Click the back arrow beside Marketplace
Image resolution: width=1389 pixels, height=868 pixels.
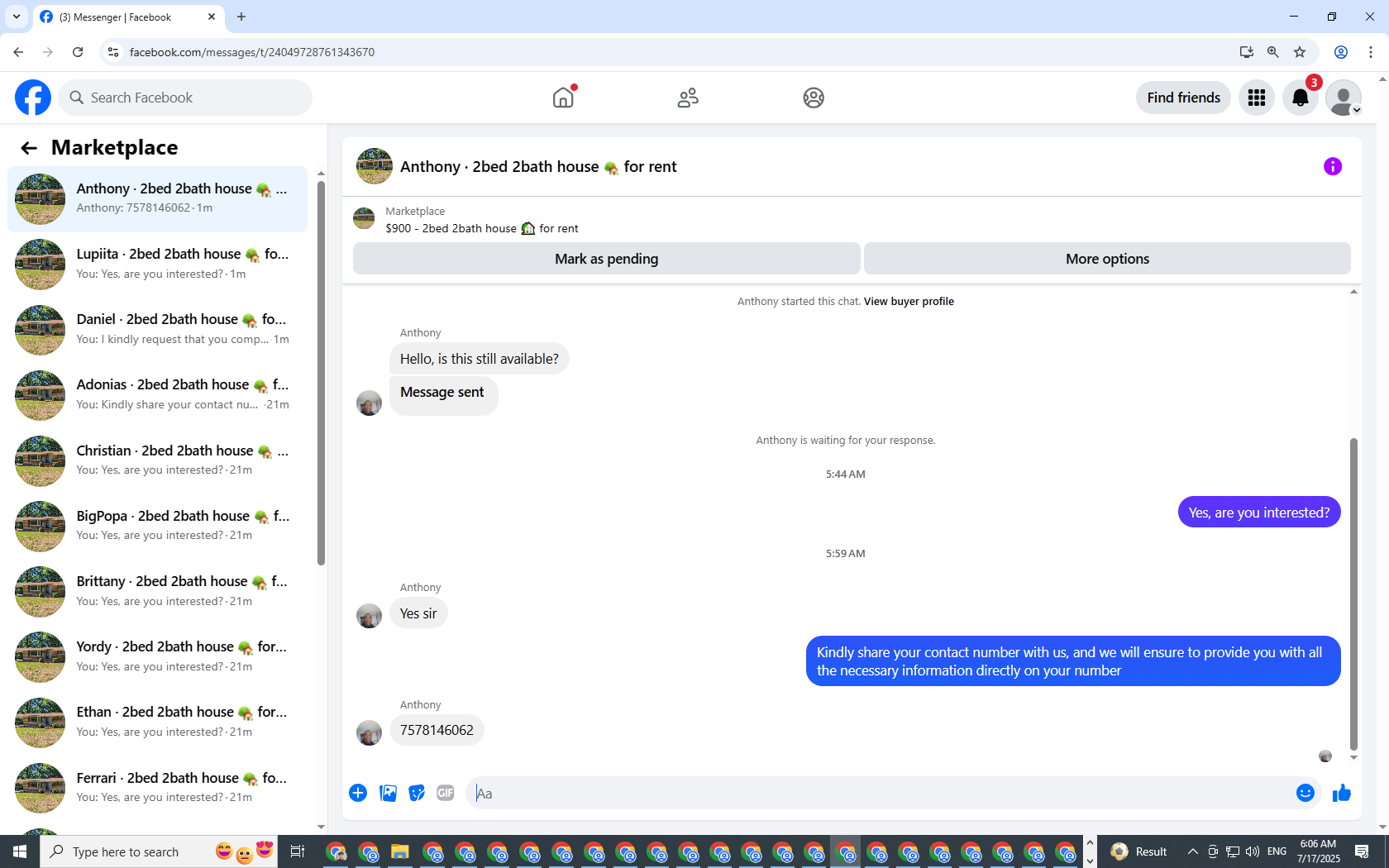click(29, 148)
